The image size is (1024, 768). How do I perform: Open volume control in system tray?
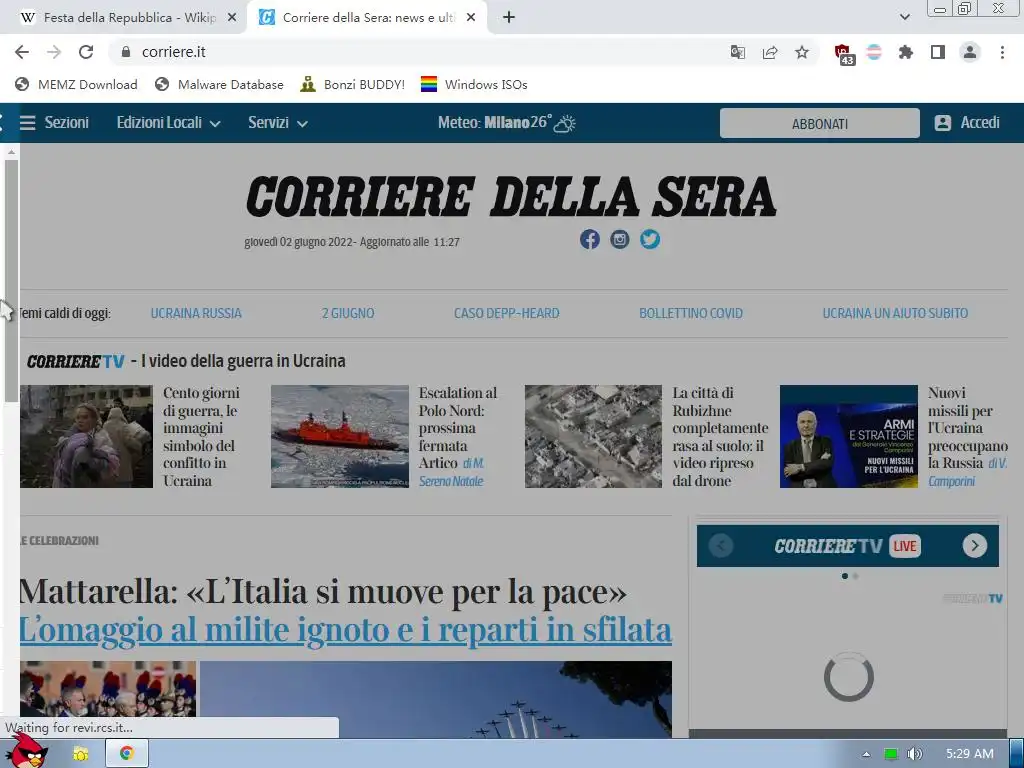pos(914,754)
